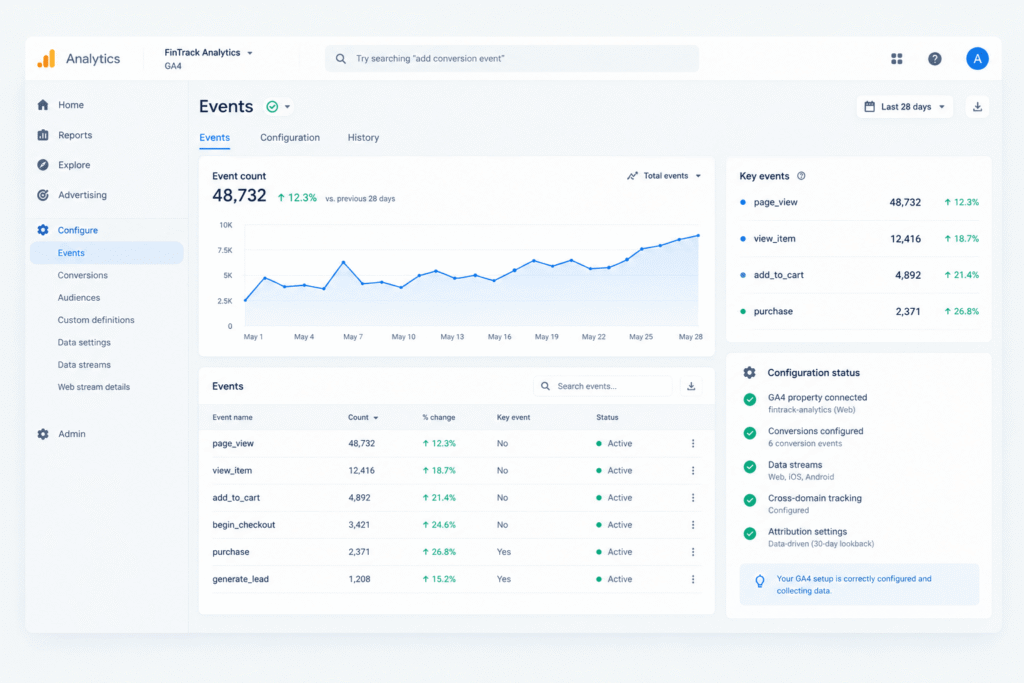Viewport: 1024px width, 683px height.
Task: Open more options for begin_checkout row
Action: click(x=693, y=525)
